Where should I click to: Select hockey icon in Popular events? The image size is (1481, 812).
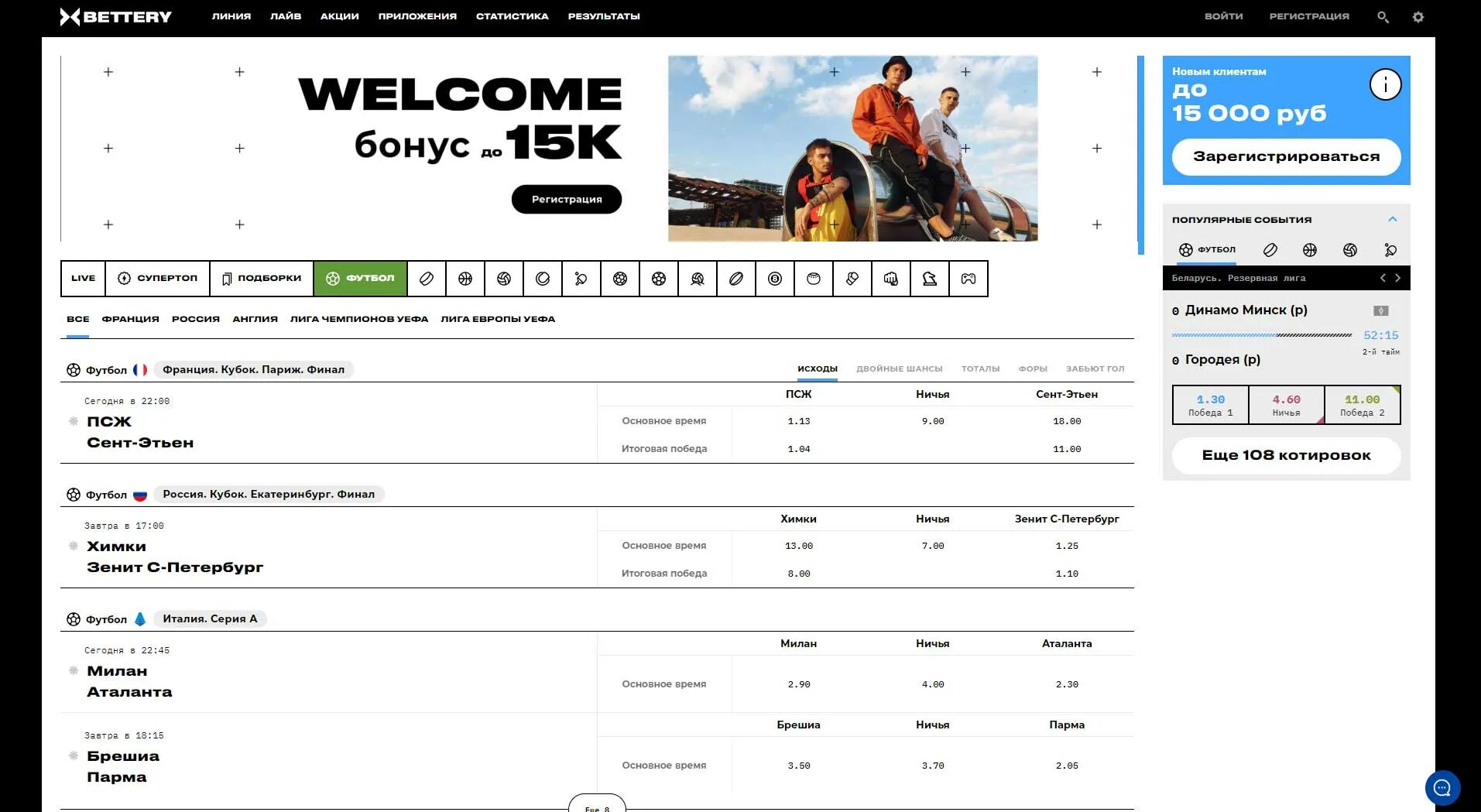tap(1270, 250)
